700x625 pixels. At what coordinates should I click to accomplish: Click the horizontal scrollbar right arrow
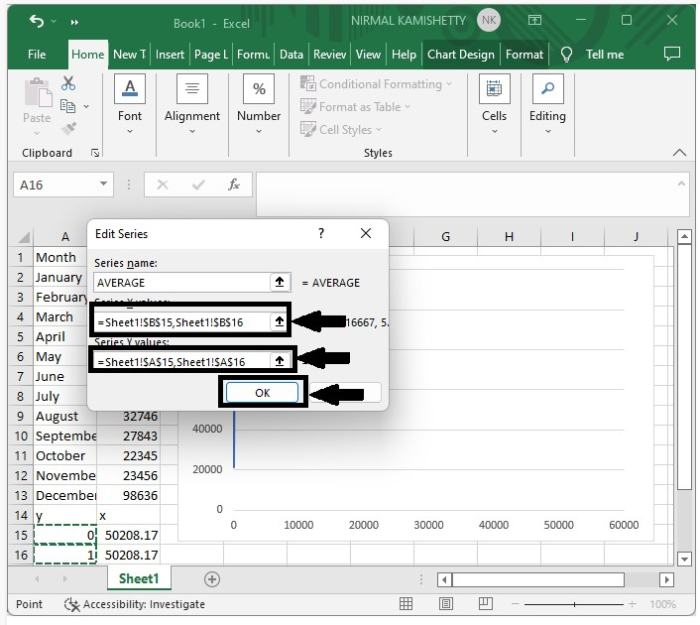tap(667, 580)
